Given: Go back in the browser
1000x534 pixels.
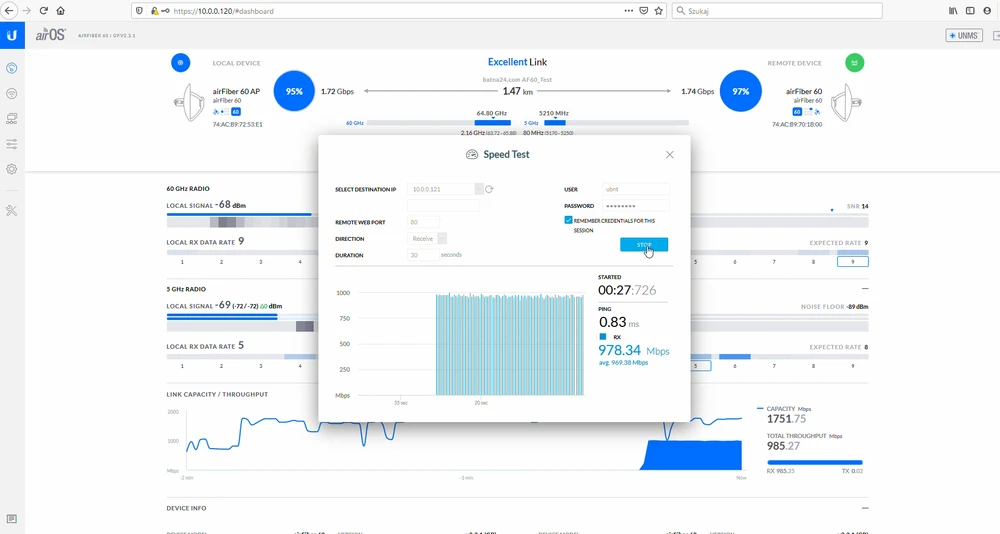Looking at the screenshot, I should (x=9, y=11).
